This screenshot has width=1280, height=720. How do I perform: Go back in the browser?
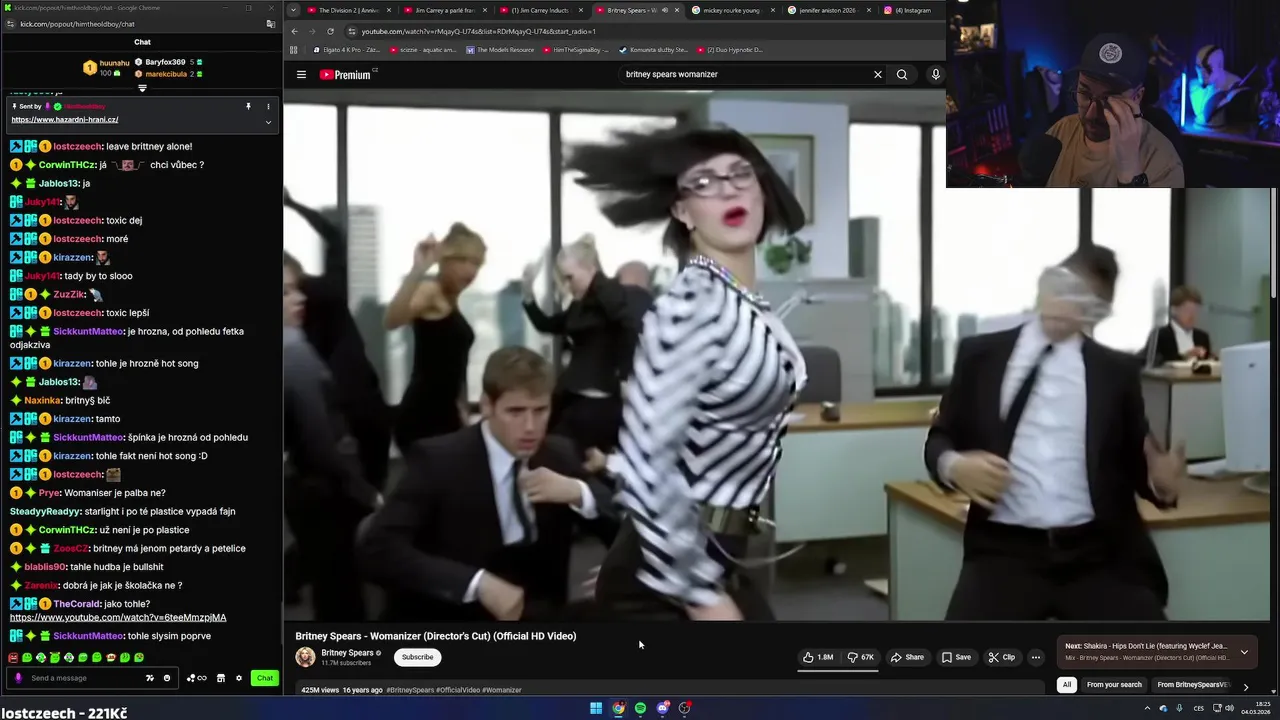(x=294, y=31)
